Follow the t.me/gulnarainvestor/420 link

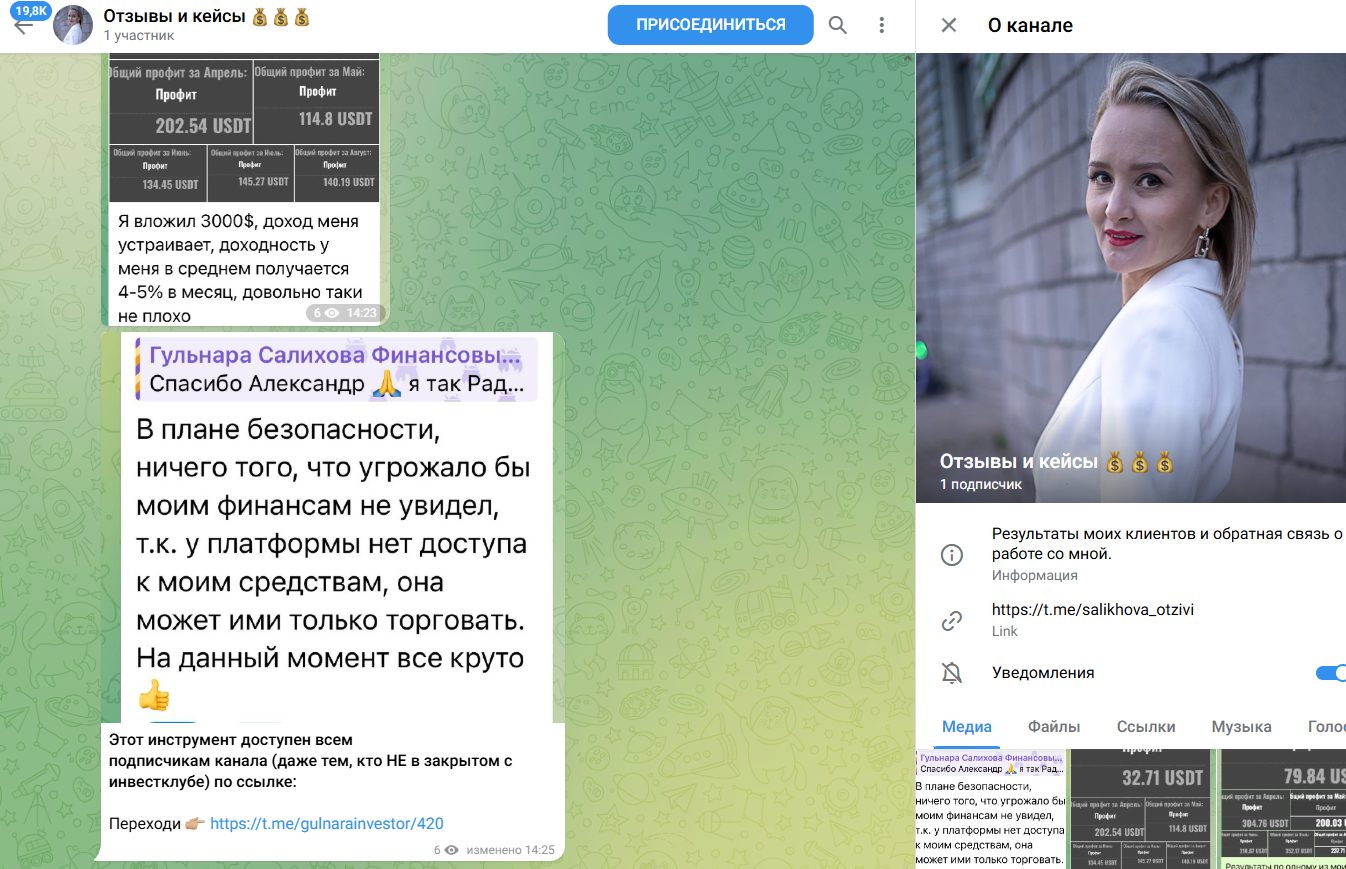pyautogui.click(x=327, y=824)
